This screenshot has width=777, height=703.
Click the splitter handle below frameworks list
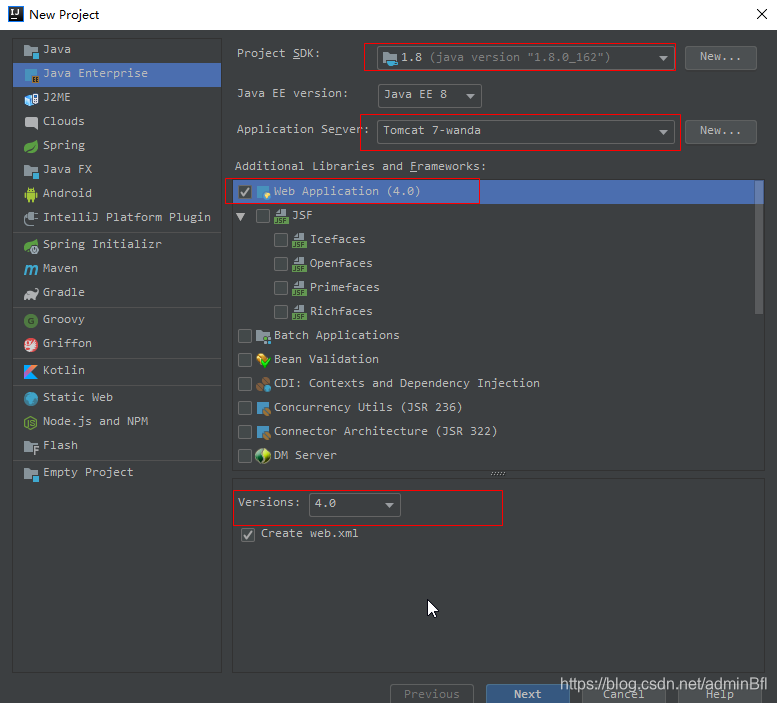(x=498, y=474)
